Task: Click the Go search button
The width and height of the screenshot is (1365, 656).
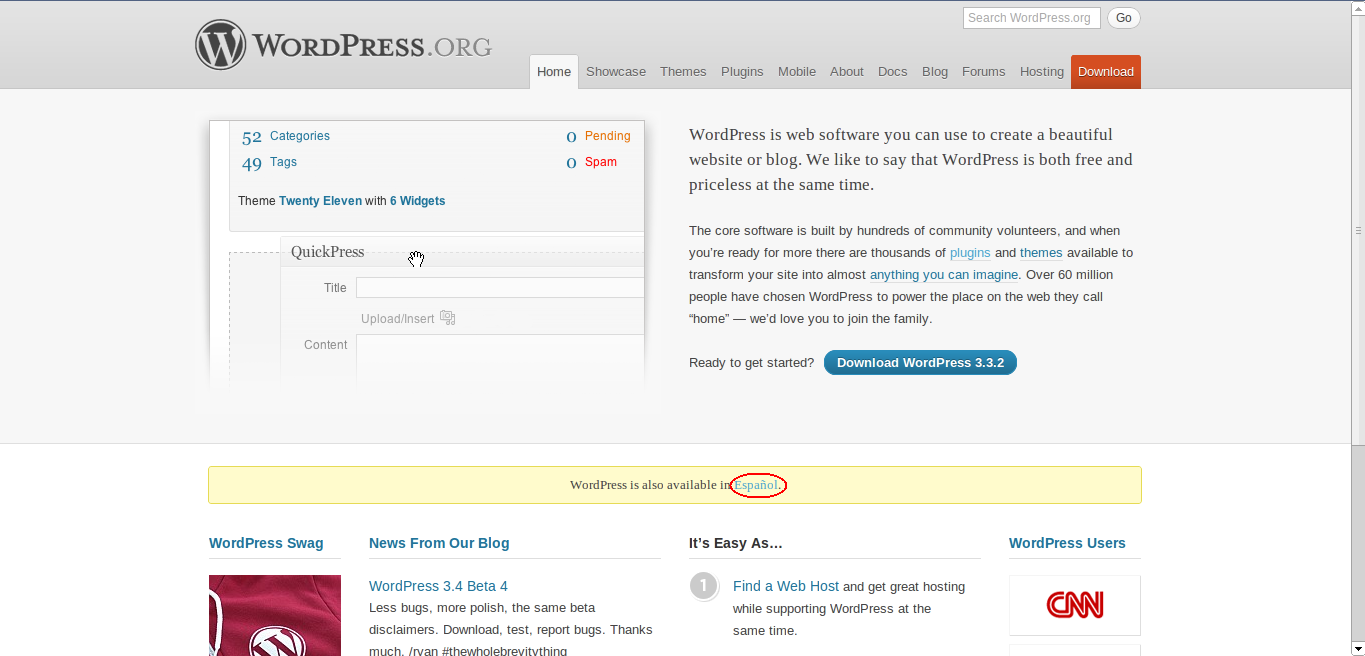Action: [x=1124, y=18]
